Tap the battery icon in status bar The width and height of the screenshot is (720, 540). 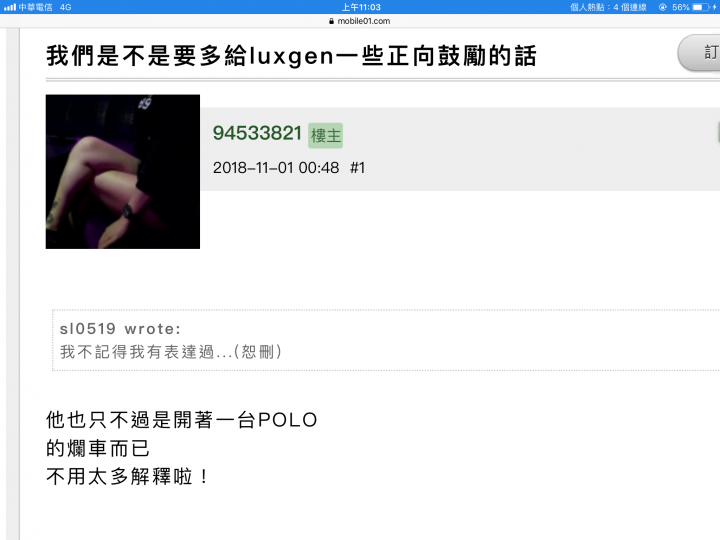[x=700, y=7]
